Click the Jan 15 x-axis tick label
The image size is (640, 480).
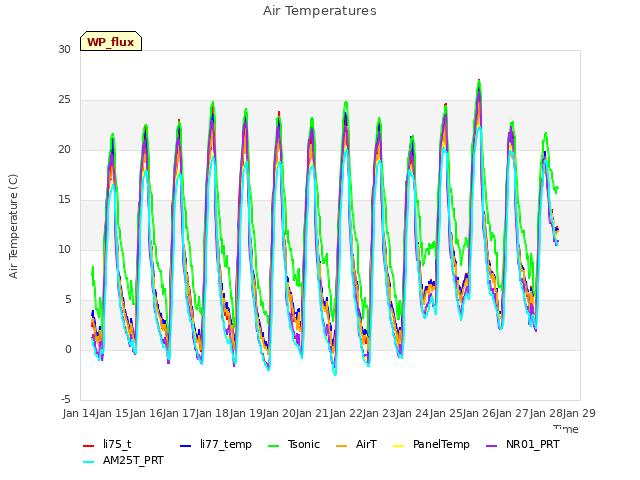(x=112, y=413)
